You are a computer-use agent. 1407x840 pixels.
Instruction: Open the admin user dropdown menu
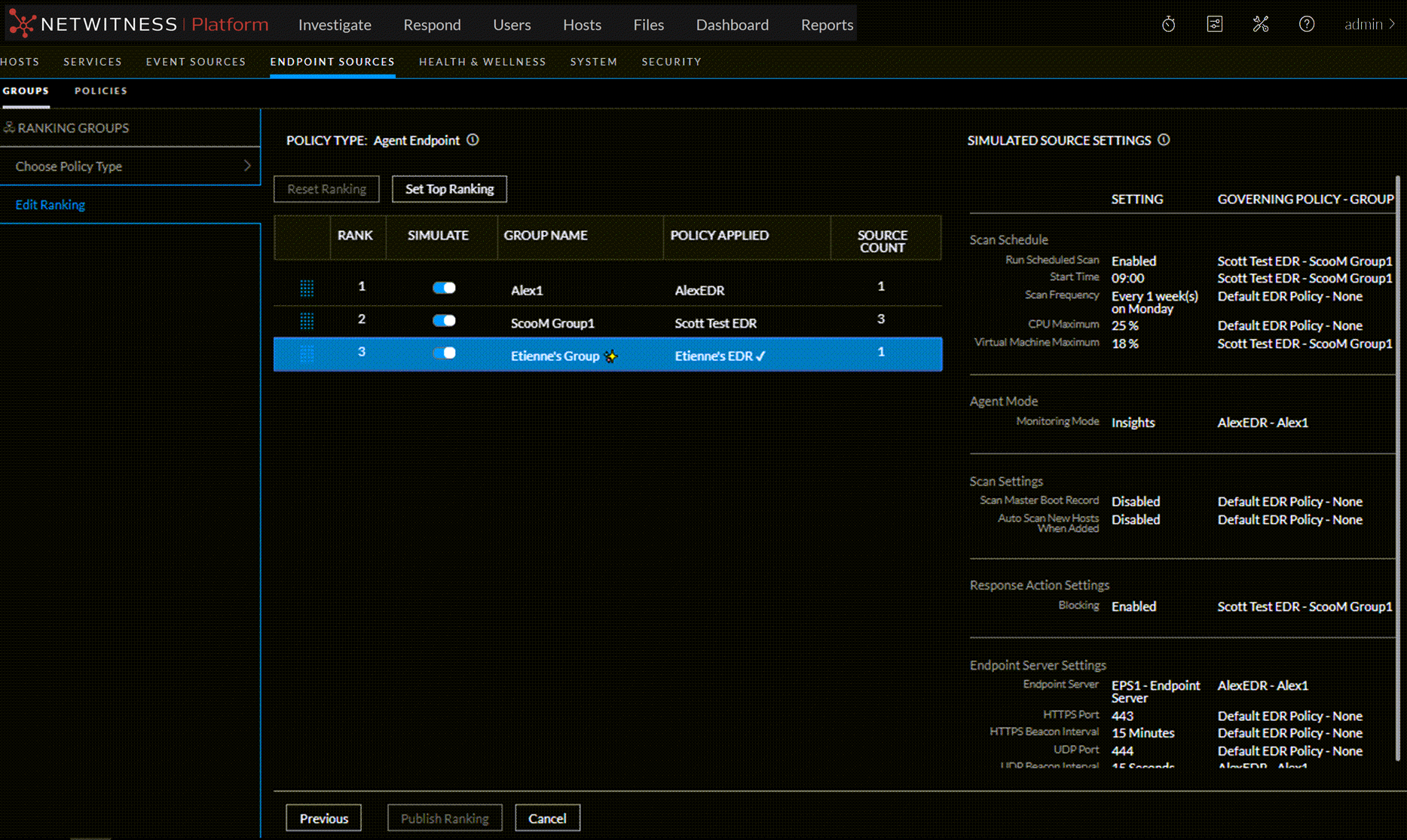pyautogui.click(x=1369, y=24)
